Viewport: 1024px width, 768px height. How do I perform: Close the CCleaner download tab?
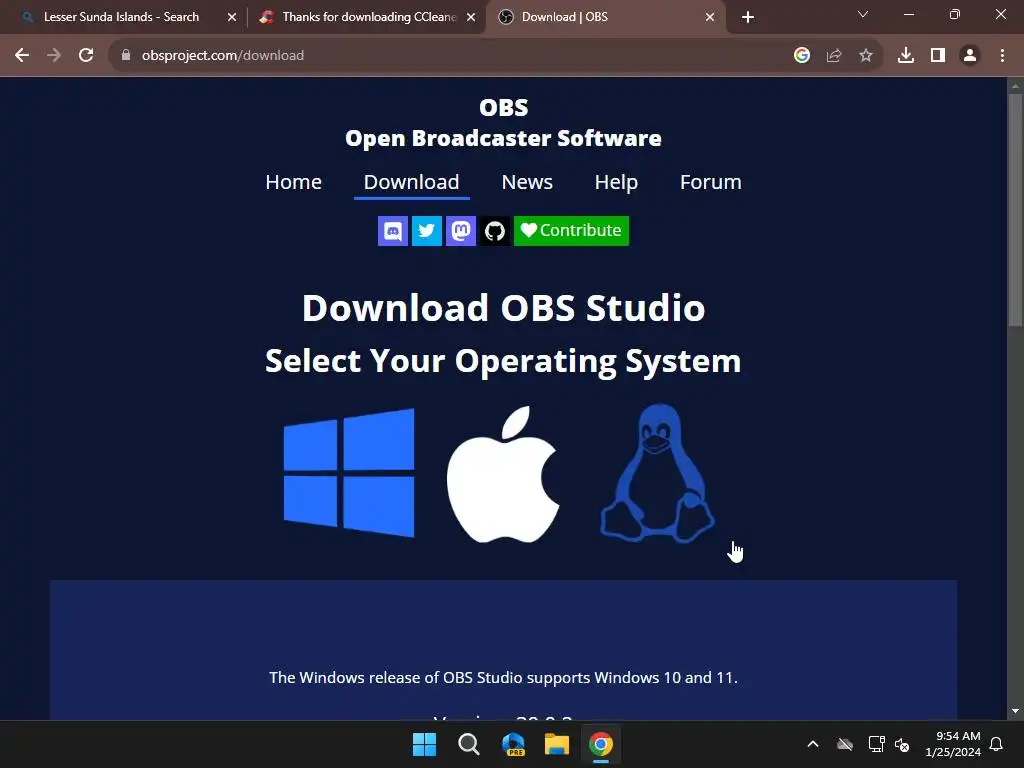click(x=471, y=18)
